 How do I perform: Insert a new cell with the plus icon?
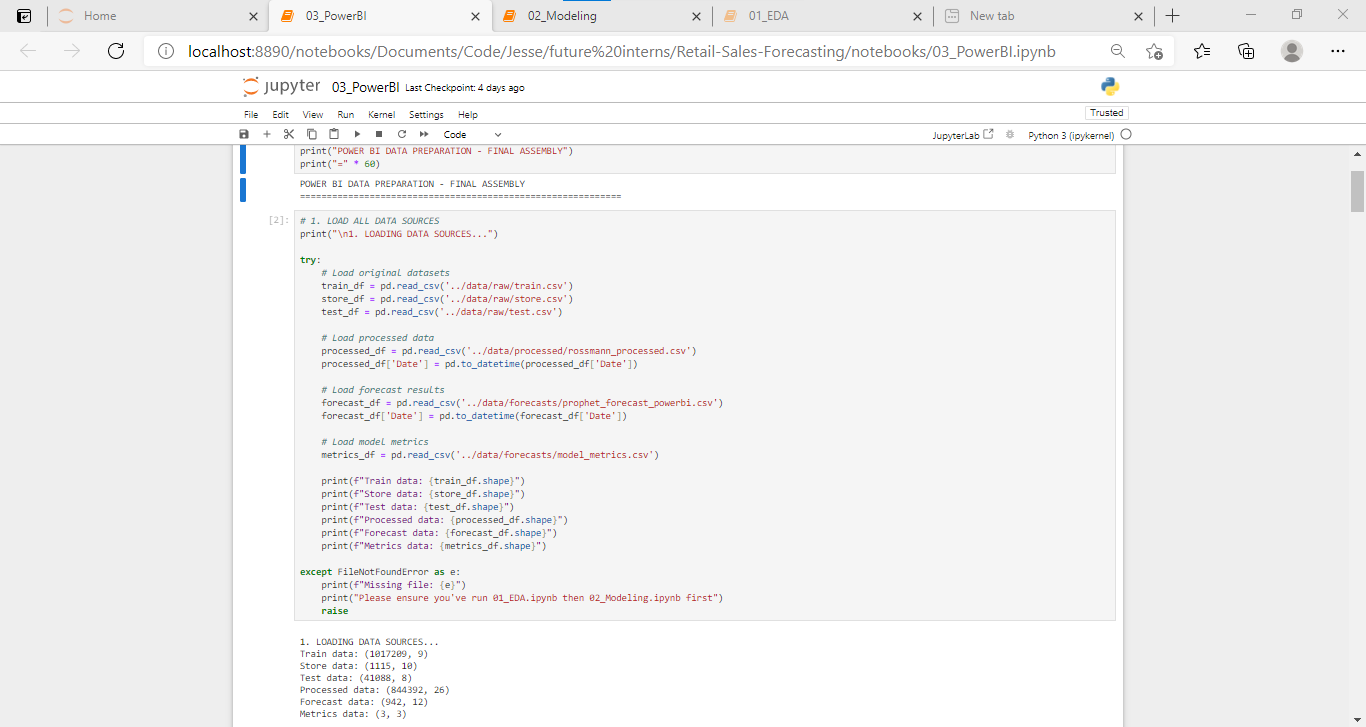pos(267,134)
